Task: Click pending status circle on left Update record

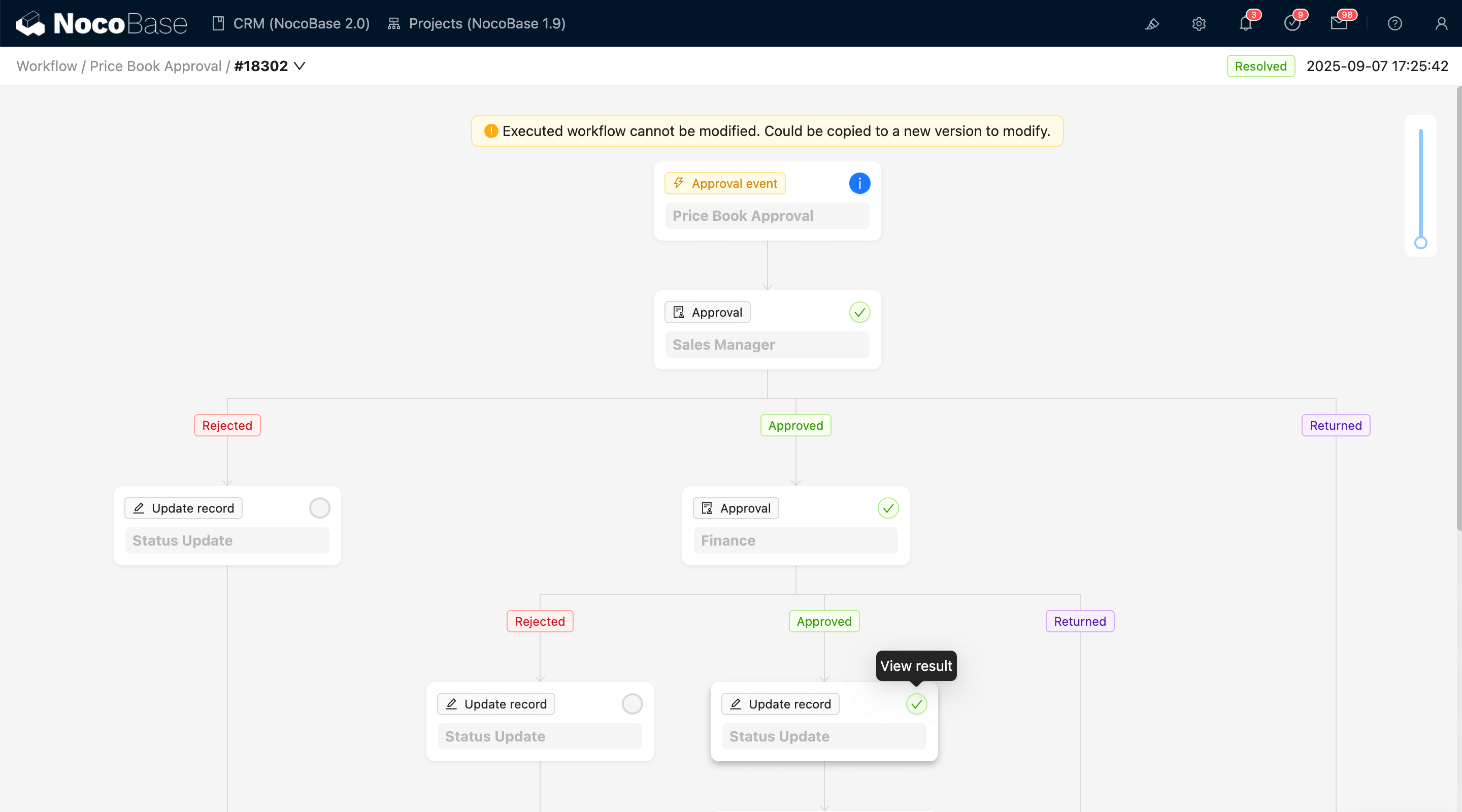Action: tap(319, 508)
